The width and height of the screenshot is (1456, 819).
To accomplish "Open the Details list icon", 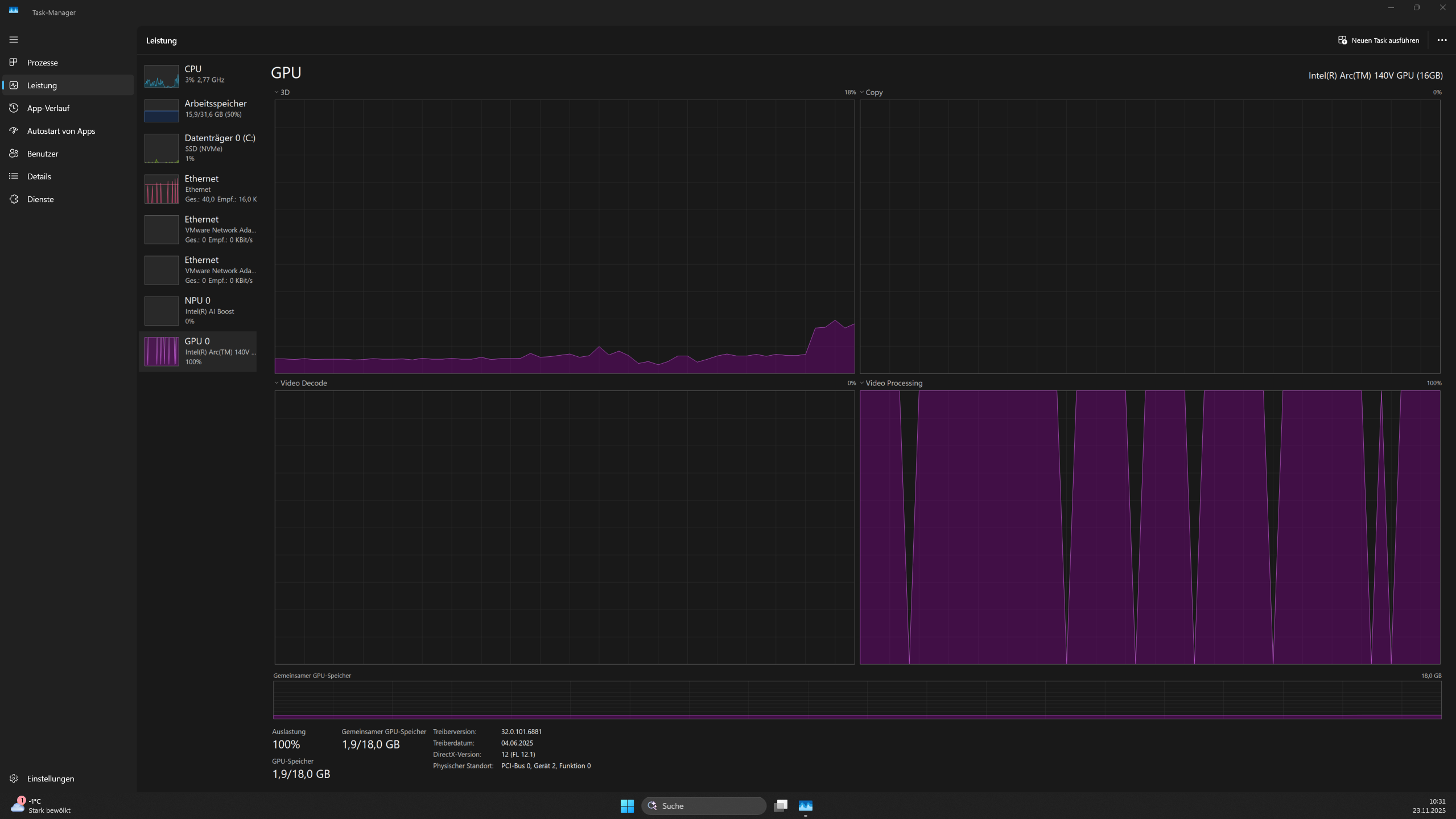I will [14, 176].
